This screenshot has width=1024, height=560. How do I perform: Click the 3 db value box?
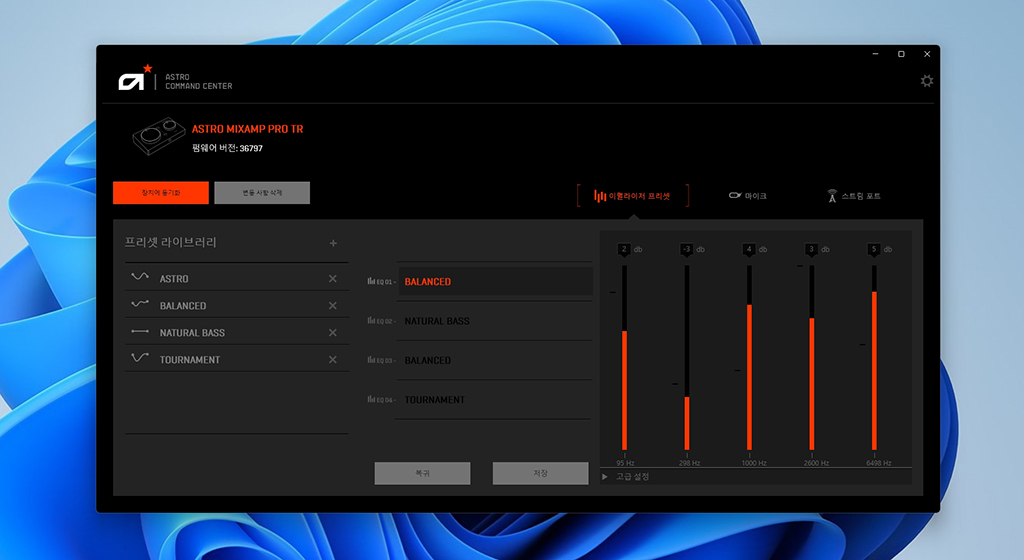[811, 249]
